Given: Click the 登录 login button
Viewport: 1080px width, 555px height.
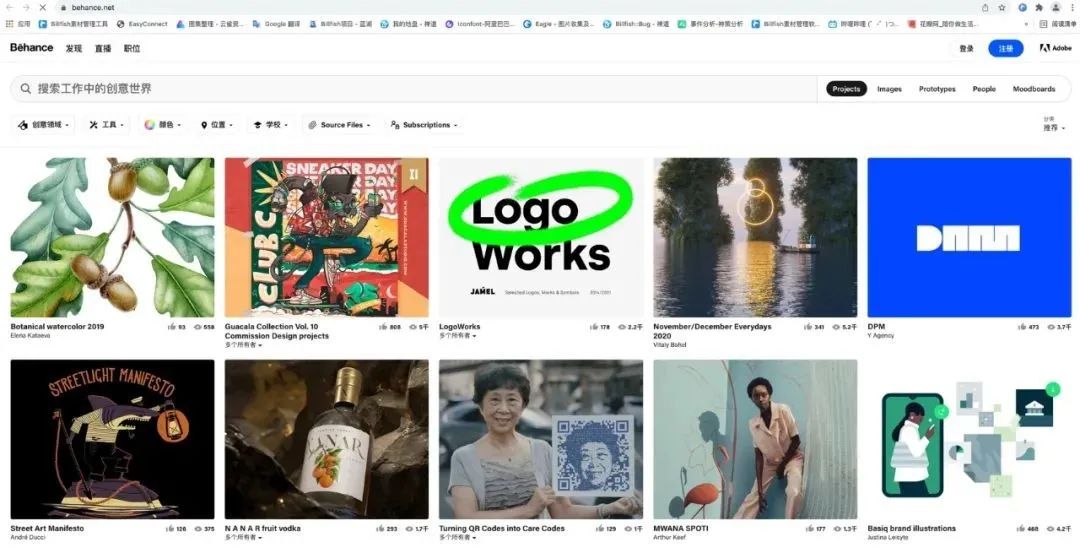Looking at the screenshot, I should (x=966, y=48).
